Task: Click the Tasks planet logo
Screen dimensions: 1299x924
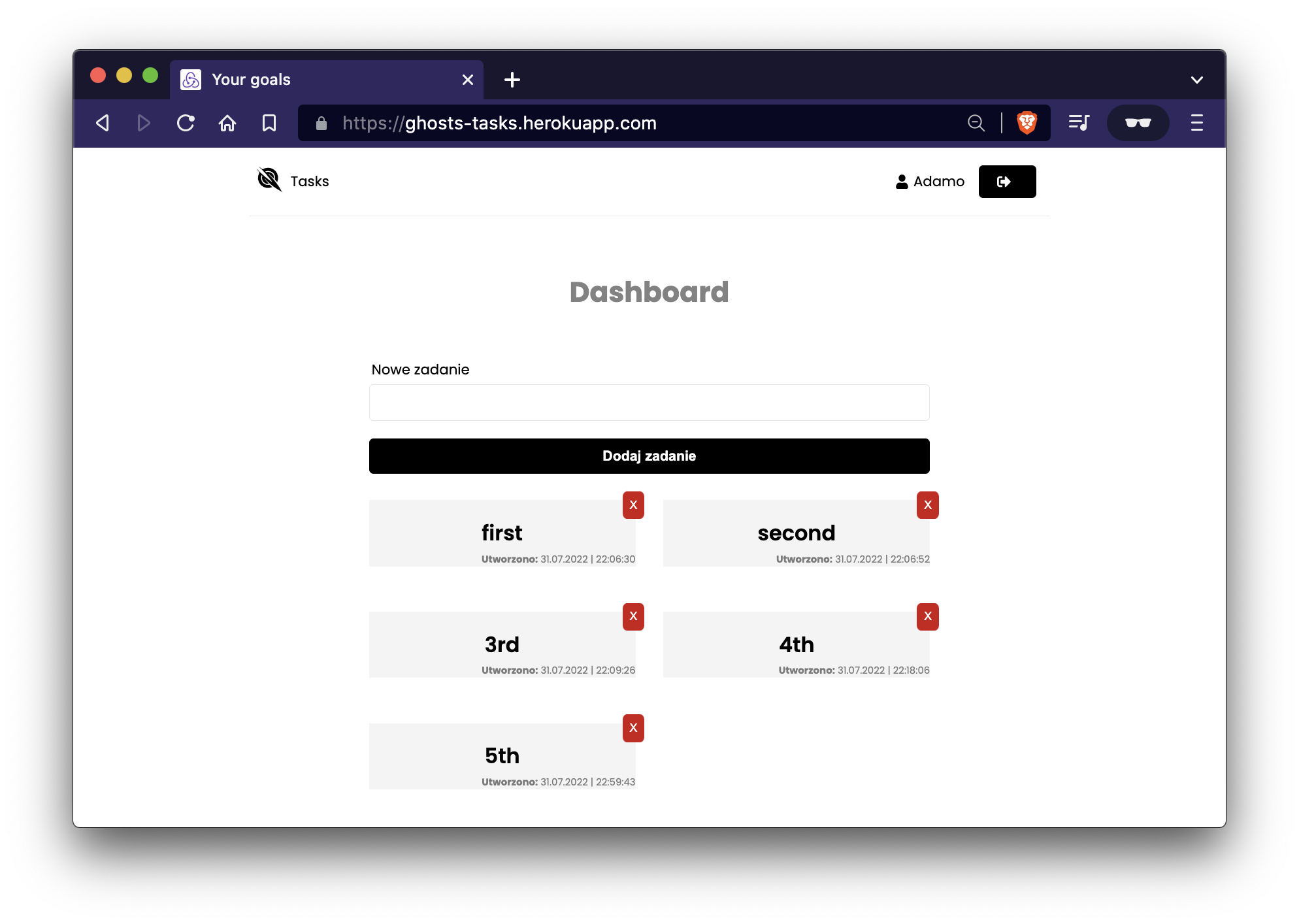Action: click(269, 180)
